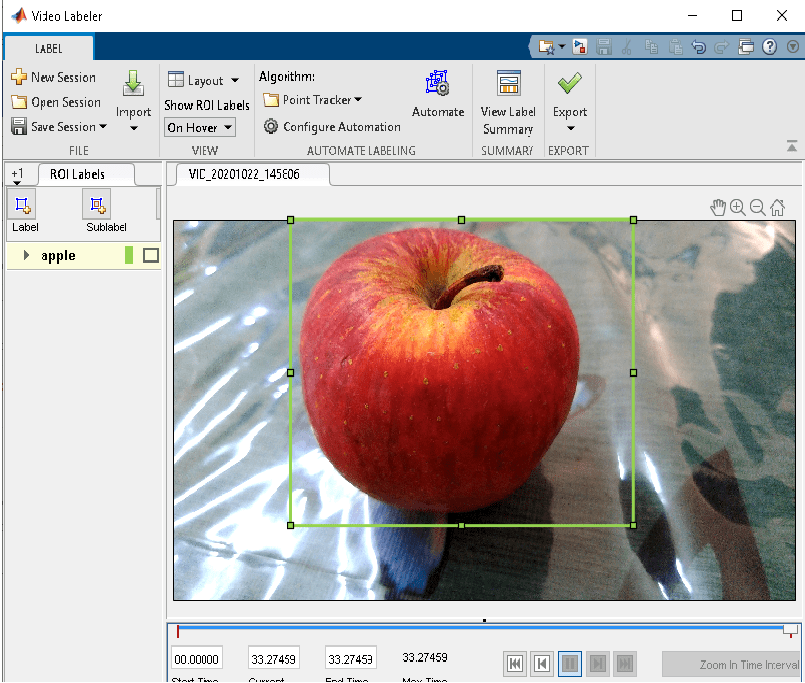The width and height of the screenshot is (805, 683).
Task: Open the Layout dropdown
Action: [x=204, y=80]
